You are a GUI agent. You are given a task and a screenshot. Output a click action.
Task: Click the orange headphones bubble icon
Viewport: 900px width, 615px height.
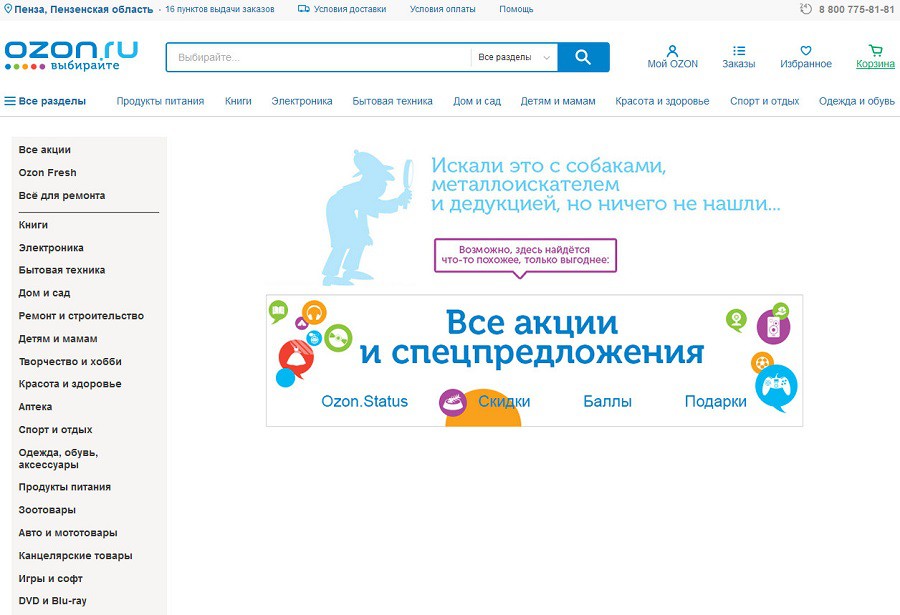[x=314, y=313]
